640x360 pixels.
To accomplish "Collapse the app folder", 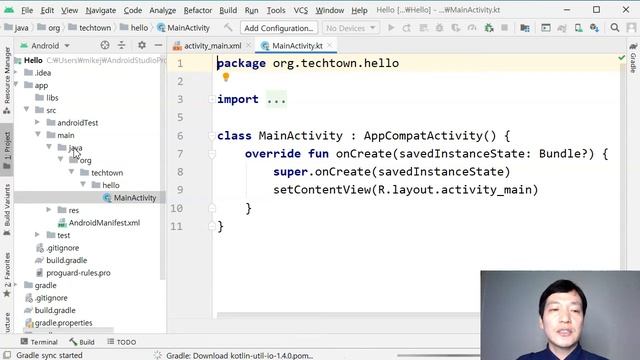I will [x=16, y=84].
